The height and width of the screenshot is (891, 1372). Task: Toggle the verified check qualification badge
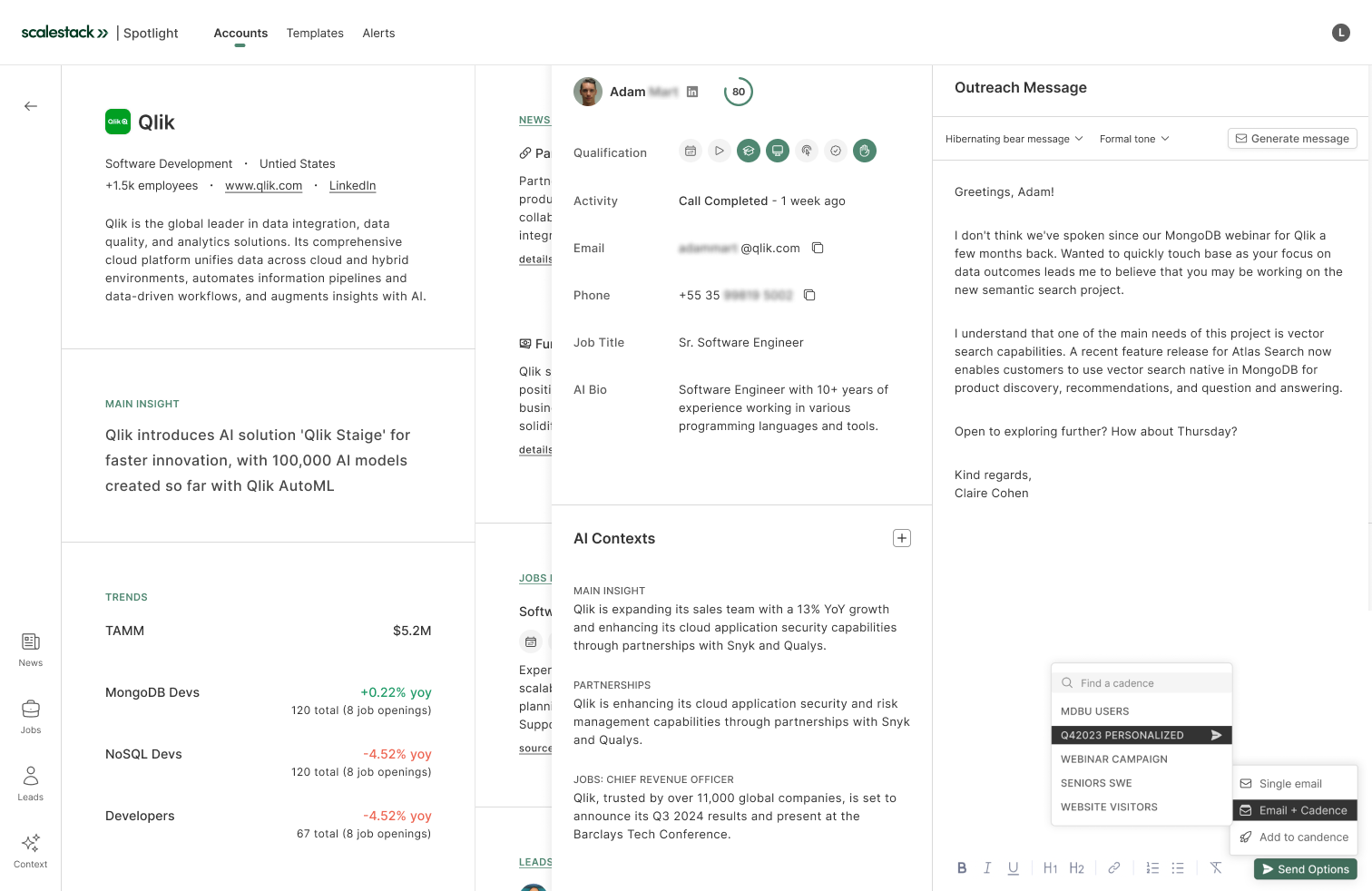pos(836,151)
